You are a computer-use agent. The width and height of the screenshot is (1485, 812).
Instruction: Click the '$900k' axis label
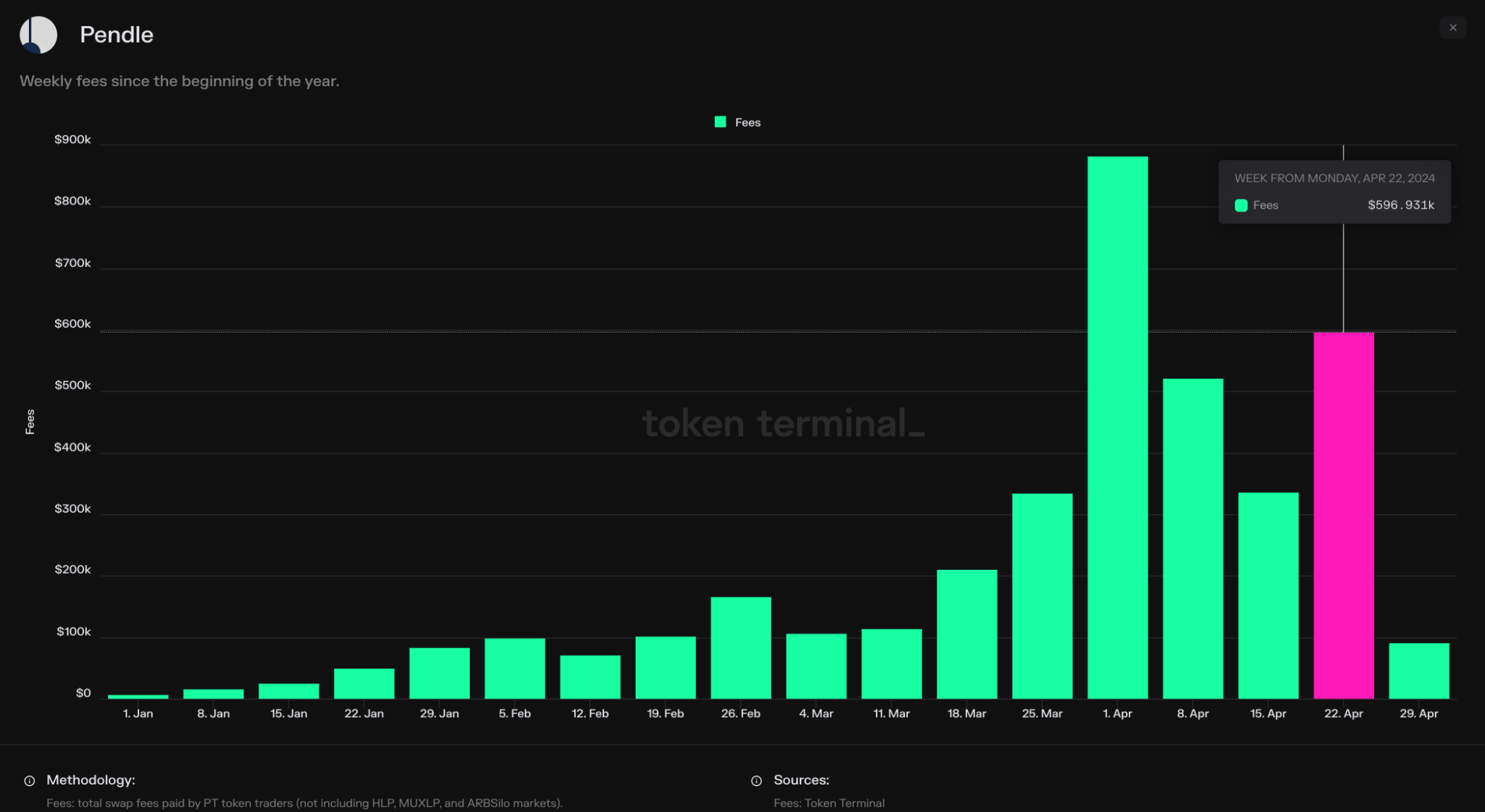73,139
